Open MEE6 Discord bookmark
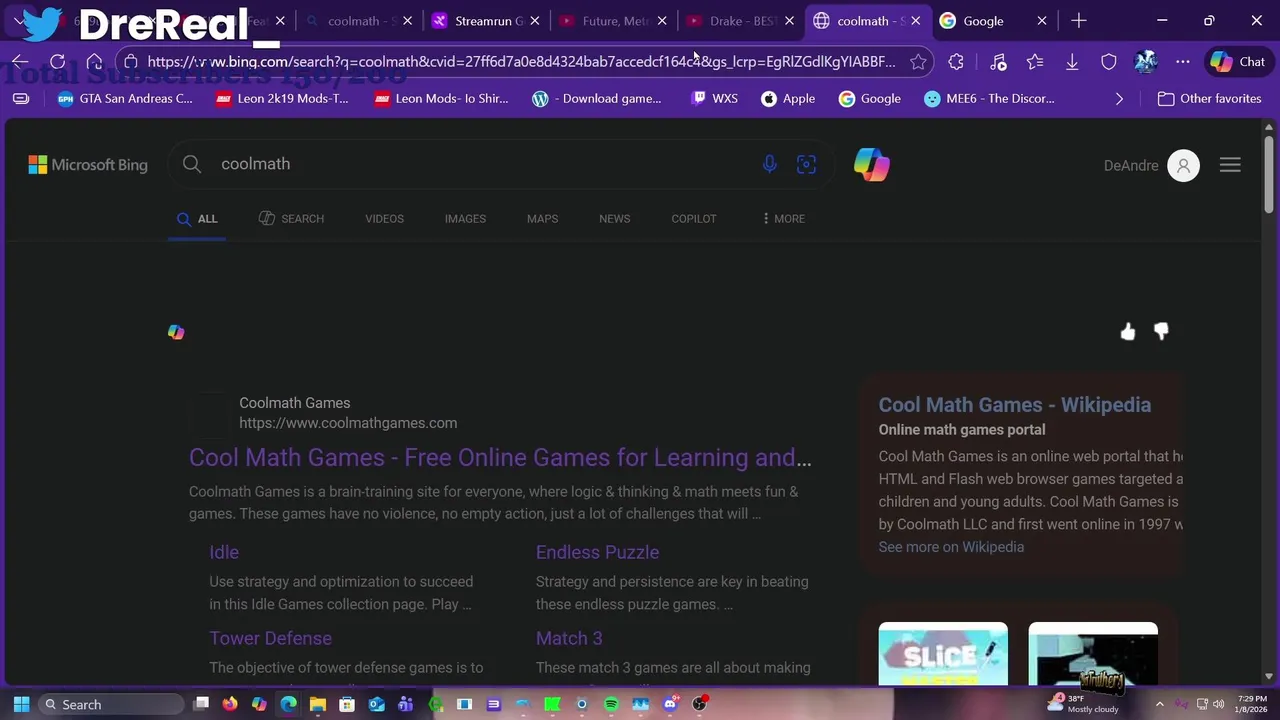Viewport: 1280px width, 720px height. pos(989,98)
